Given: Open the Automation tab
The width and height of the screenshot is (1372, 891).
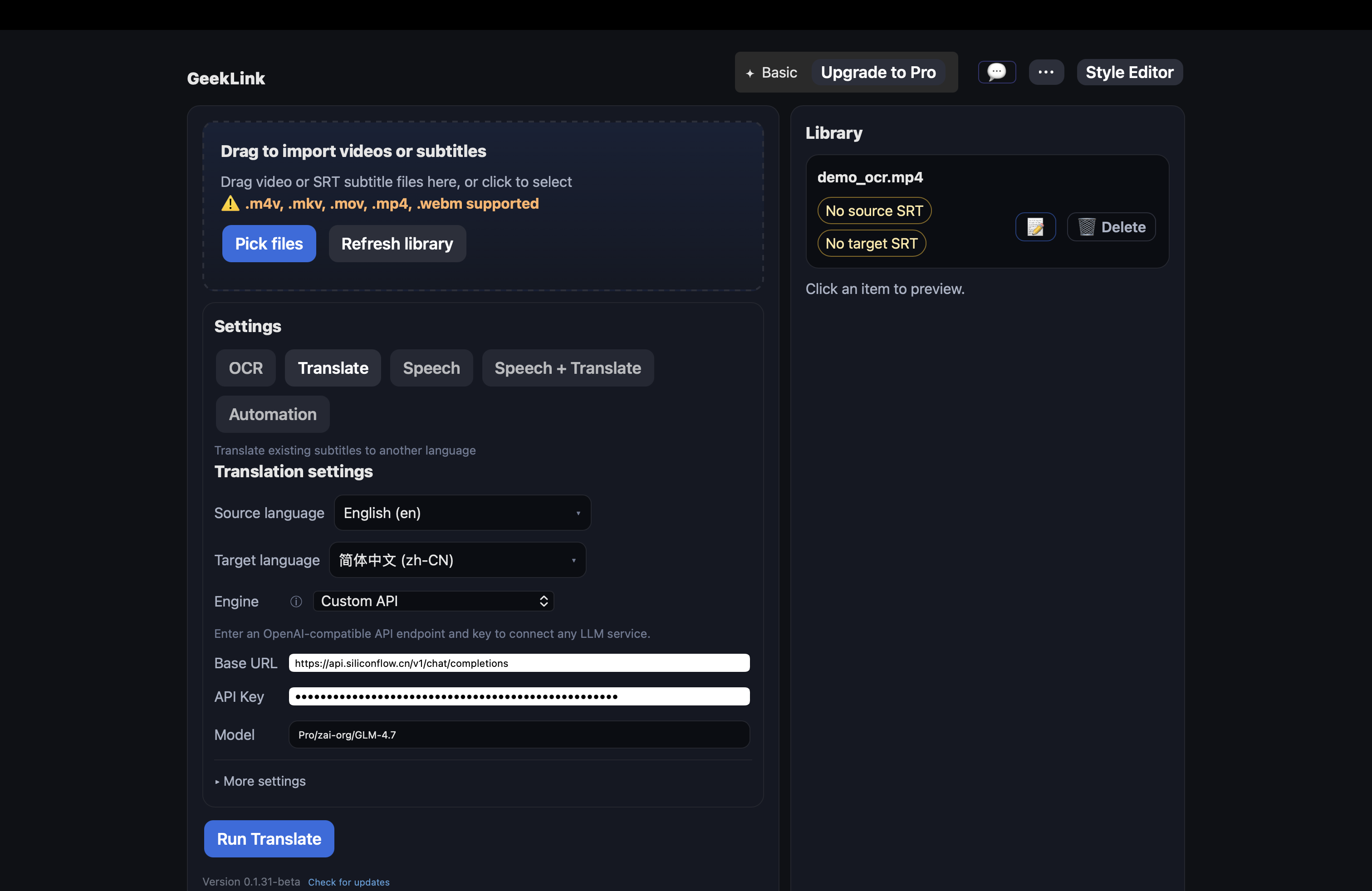Looking at the screenshot, I should (273, 414).
